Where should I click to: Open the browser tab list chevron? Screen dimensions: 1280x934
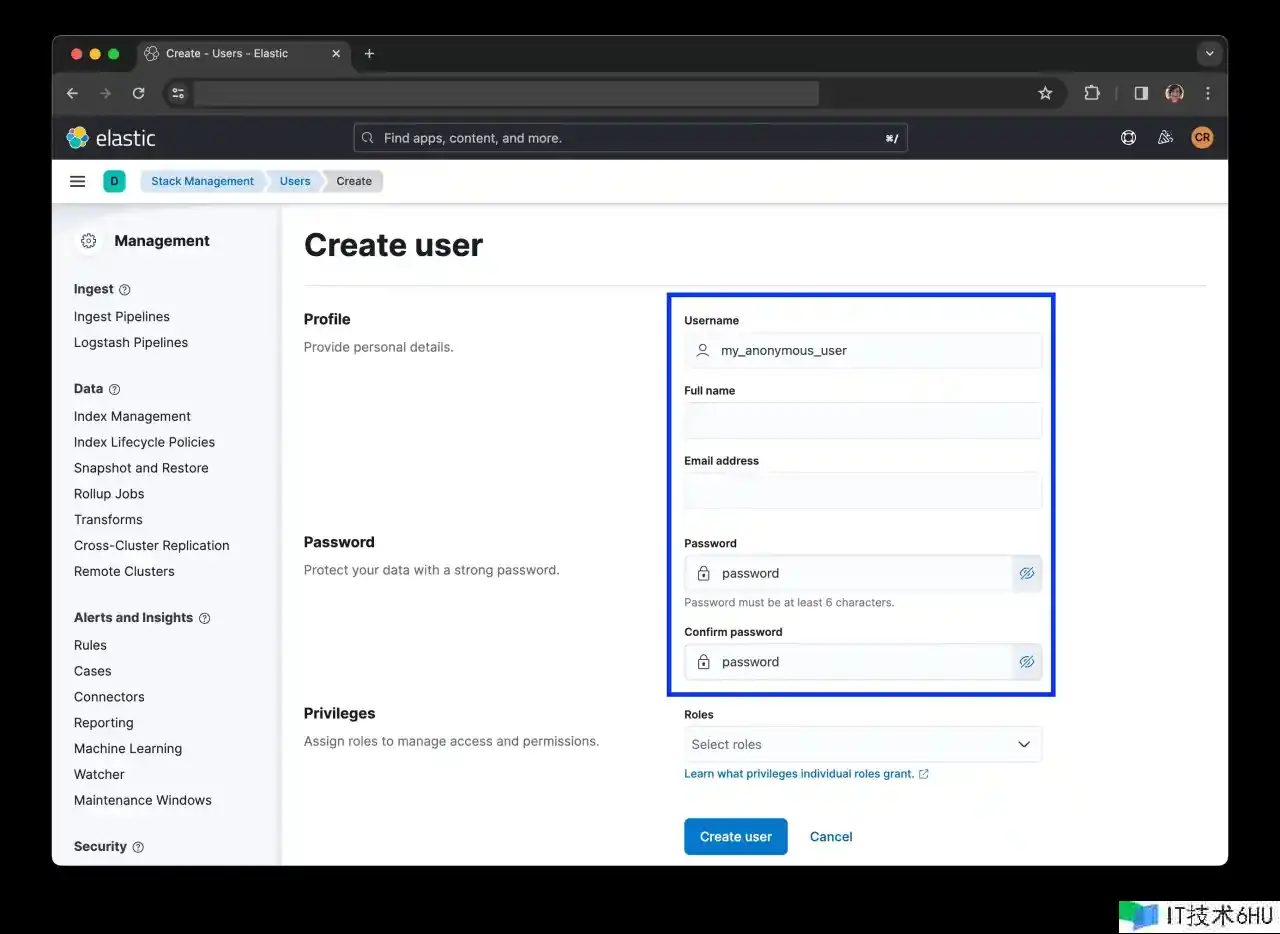(1209, 53)
